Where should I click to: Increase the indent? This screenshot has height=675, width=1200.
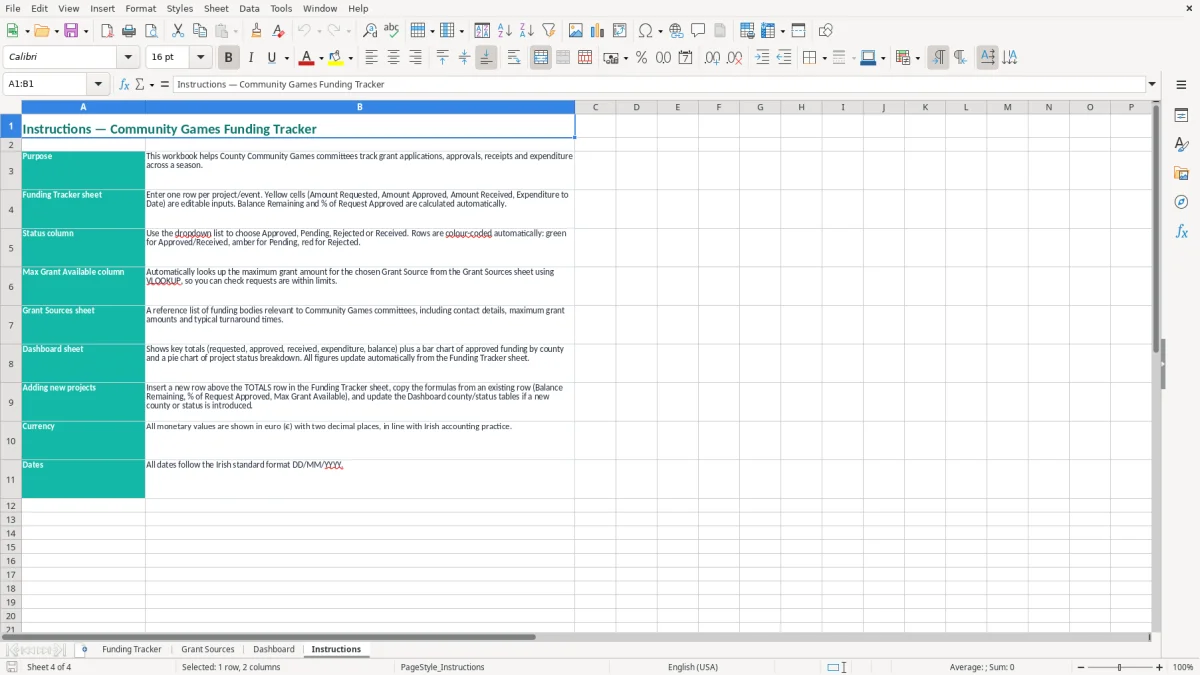click(762, 58)
